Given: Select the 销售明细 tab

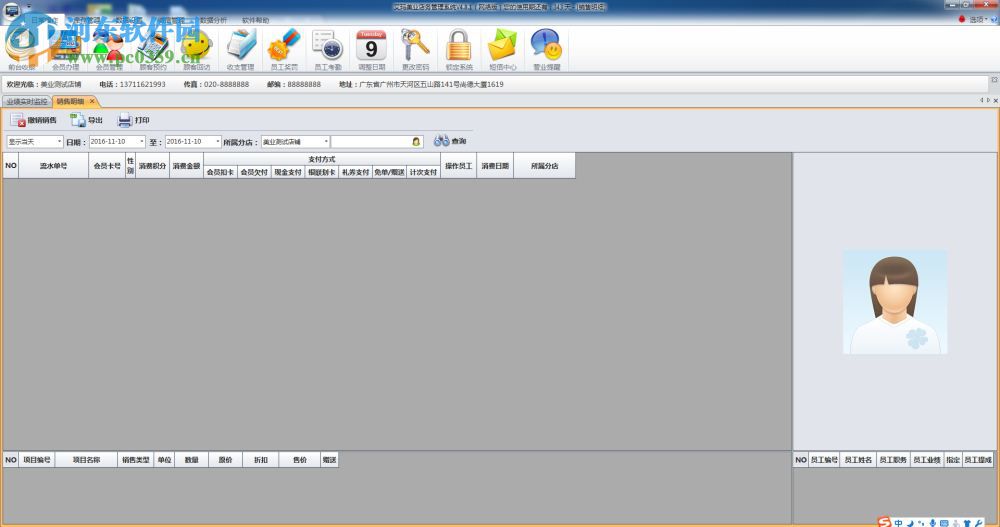Looking at the screenshot, I should 70,101.
